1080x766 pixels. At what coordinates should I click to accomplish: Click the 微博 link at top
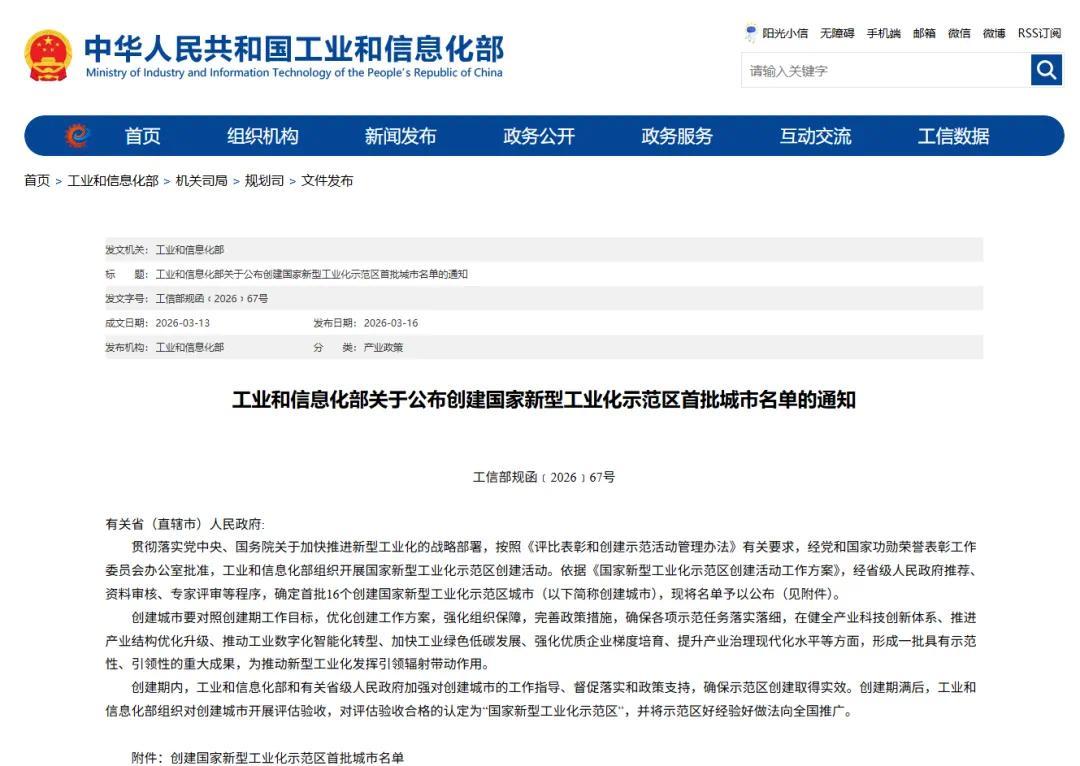[x=994, y=33]
